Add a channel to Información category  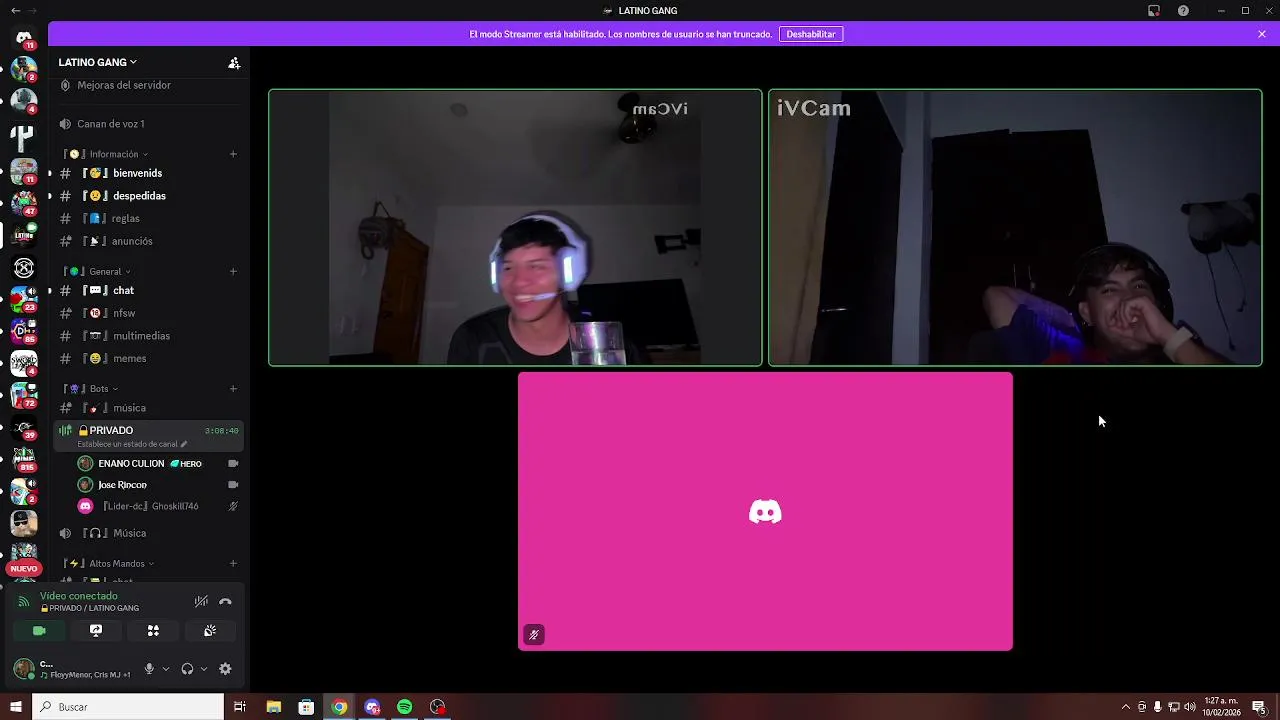(x=233, y=154)
